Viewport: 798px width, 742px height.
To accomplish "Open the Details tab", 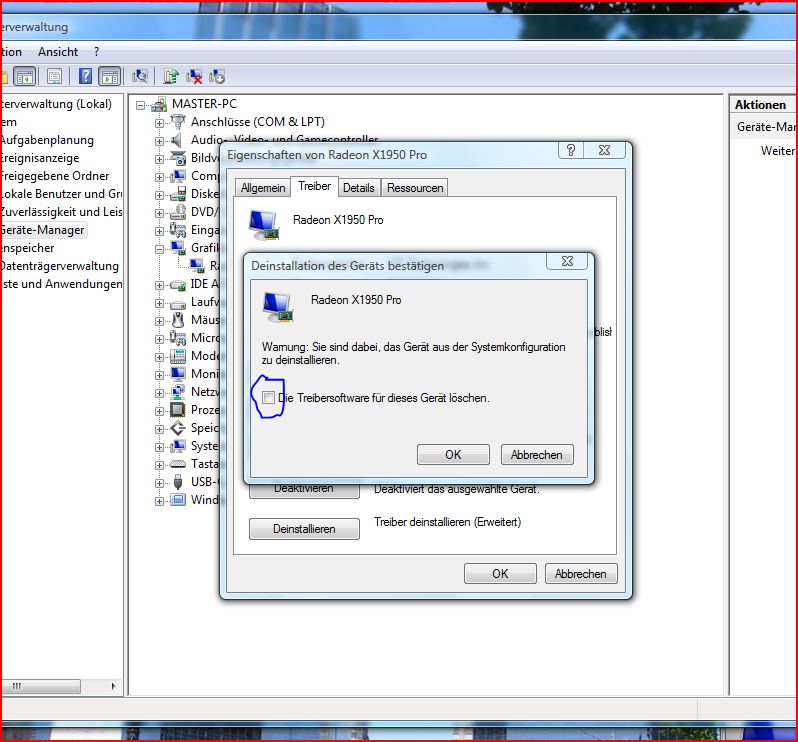I will click(358, 188).
